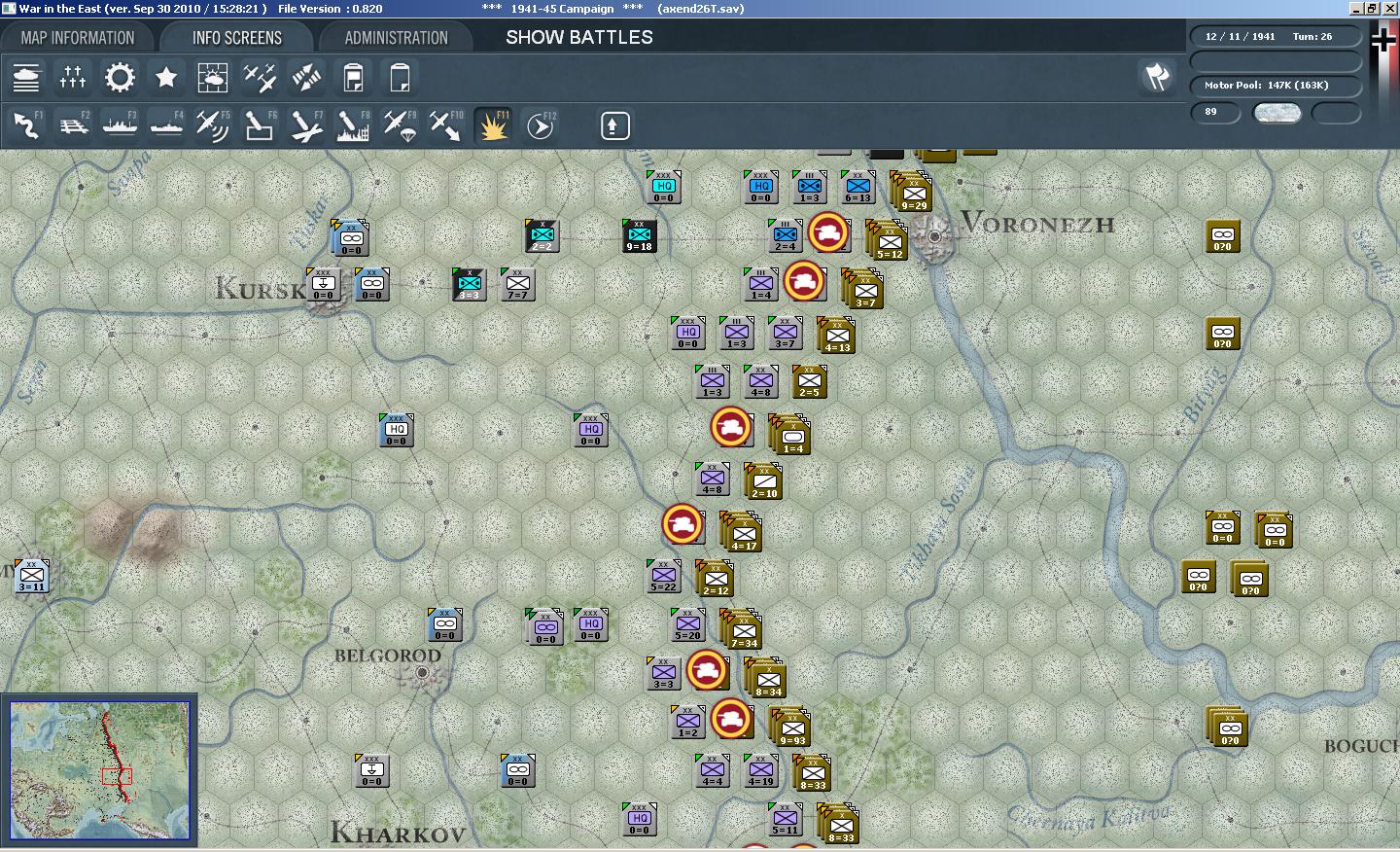Click the Motor Pool 147K readout
The height and width of the screenshot is (852, 1400).
coord(1276,85)
